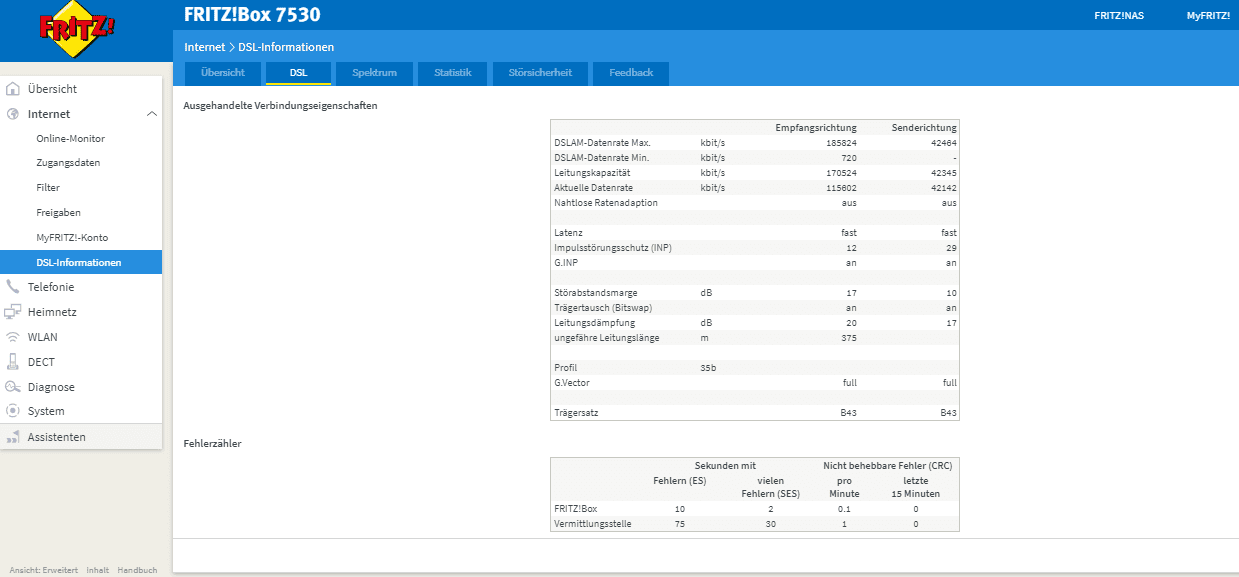Select DSL-Informationen submenu item
This screenshot has height=577, width=1239.
click(x=81, y=262)
